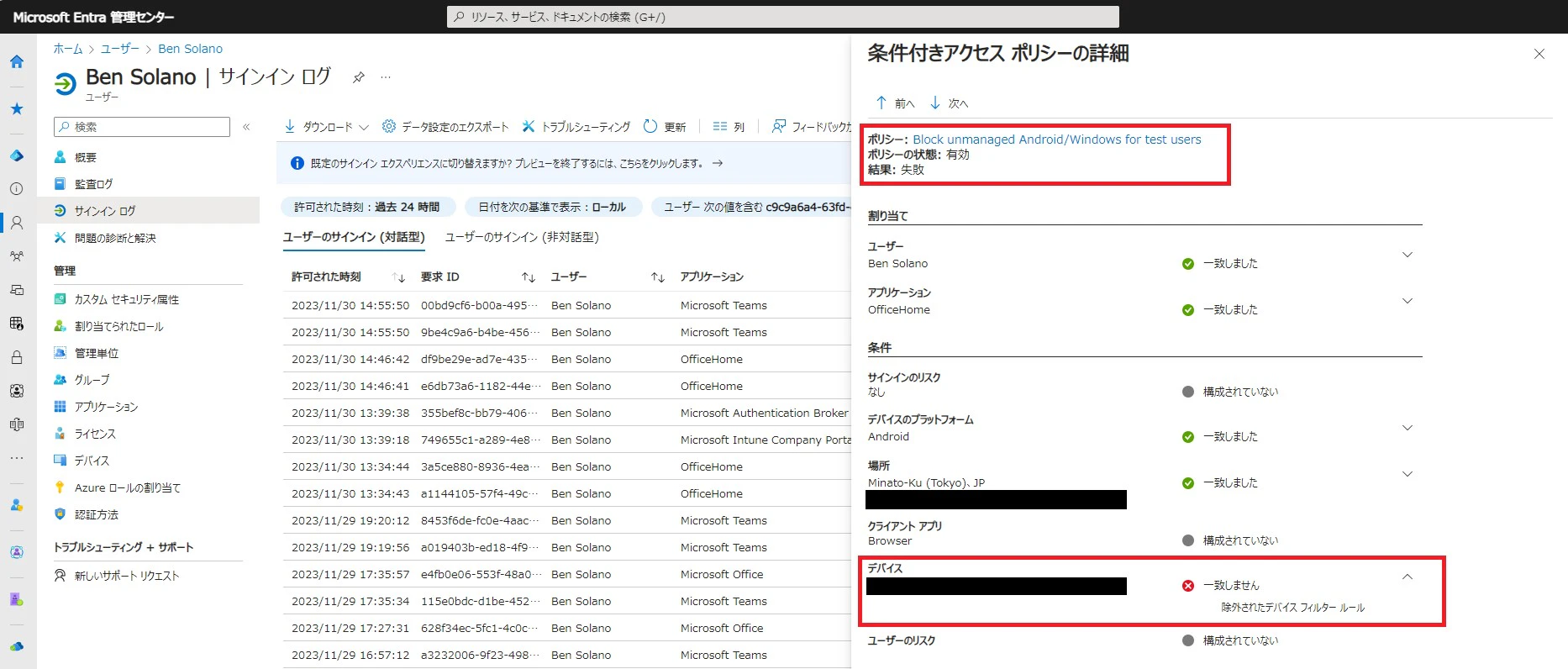
Task: Click the info circle icon in left rail
Action: tap(17, 189)
